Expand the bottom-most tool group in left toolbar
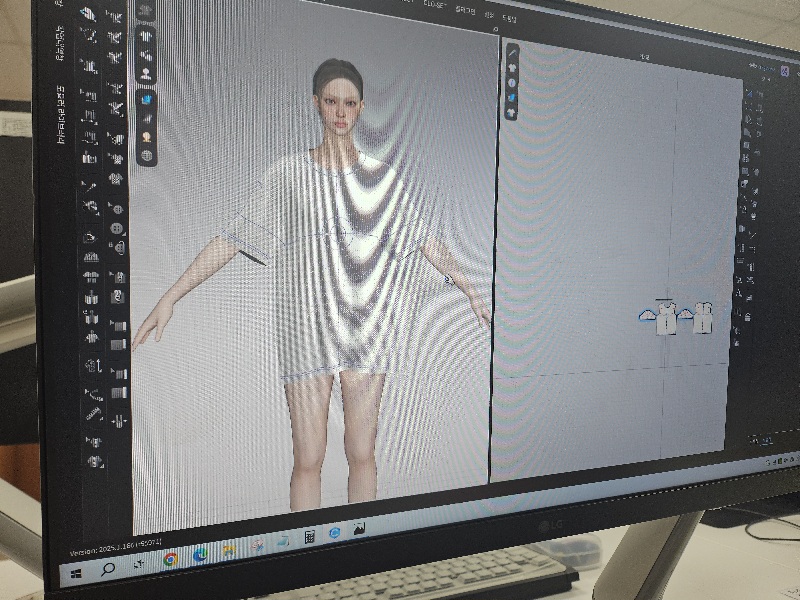 [95, 462]
